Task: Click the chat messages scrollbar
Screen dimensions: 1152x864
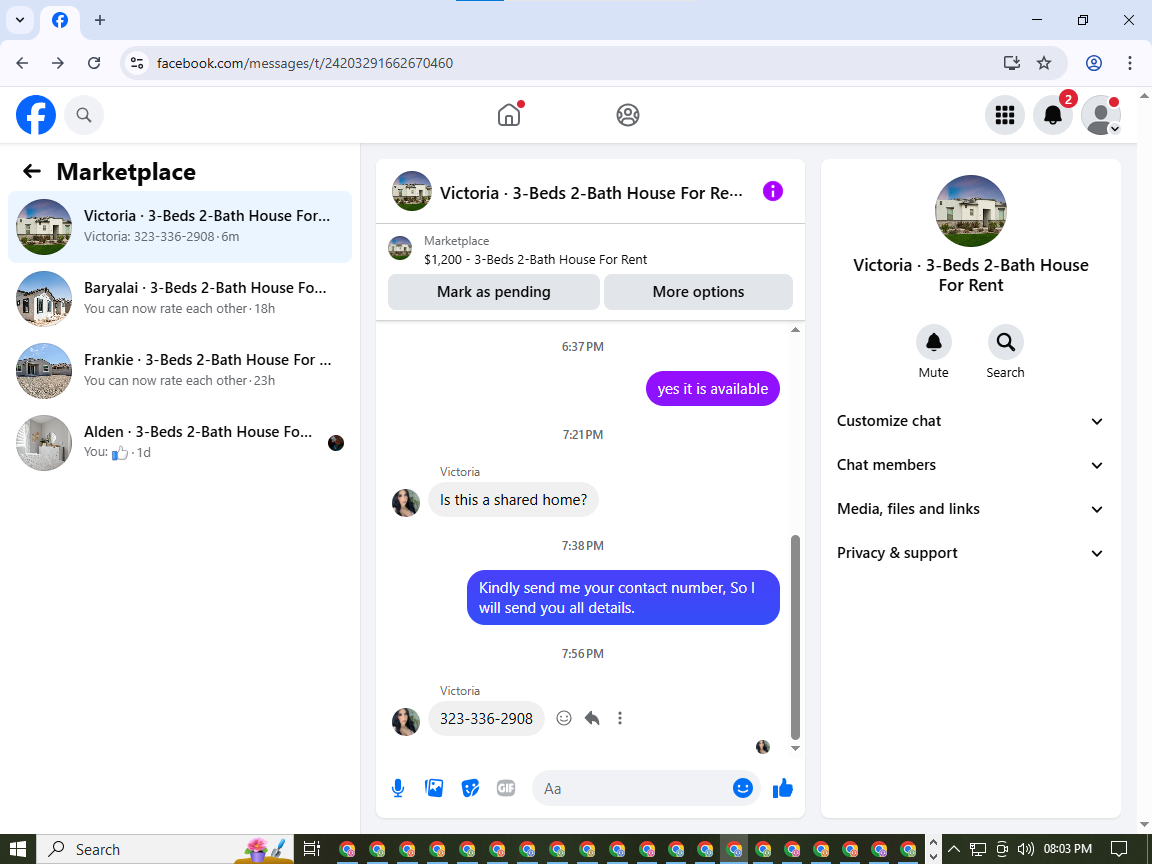Action: [x=795, y=638]
